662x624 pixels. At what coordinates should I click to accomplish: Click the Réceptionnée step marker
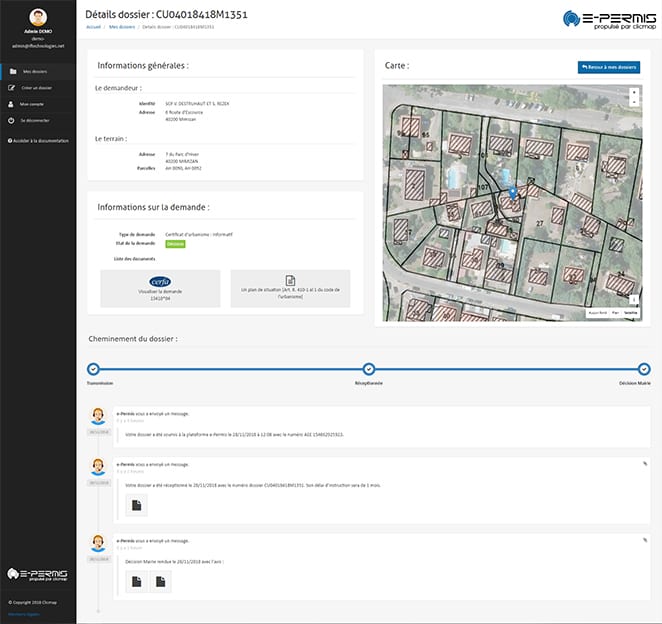[x=368, y=369]
